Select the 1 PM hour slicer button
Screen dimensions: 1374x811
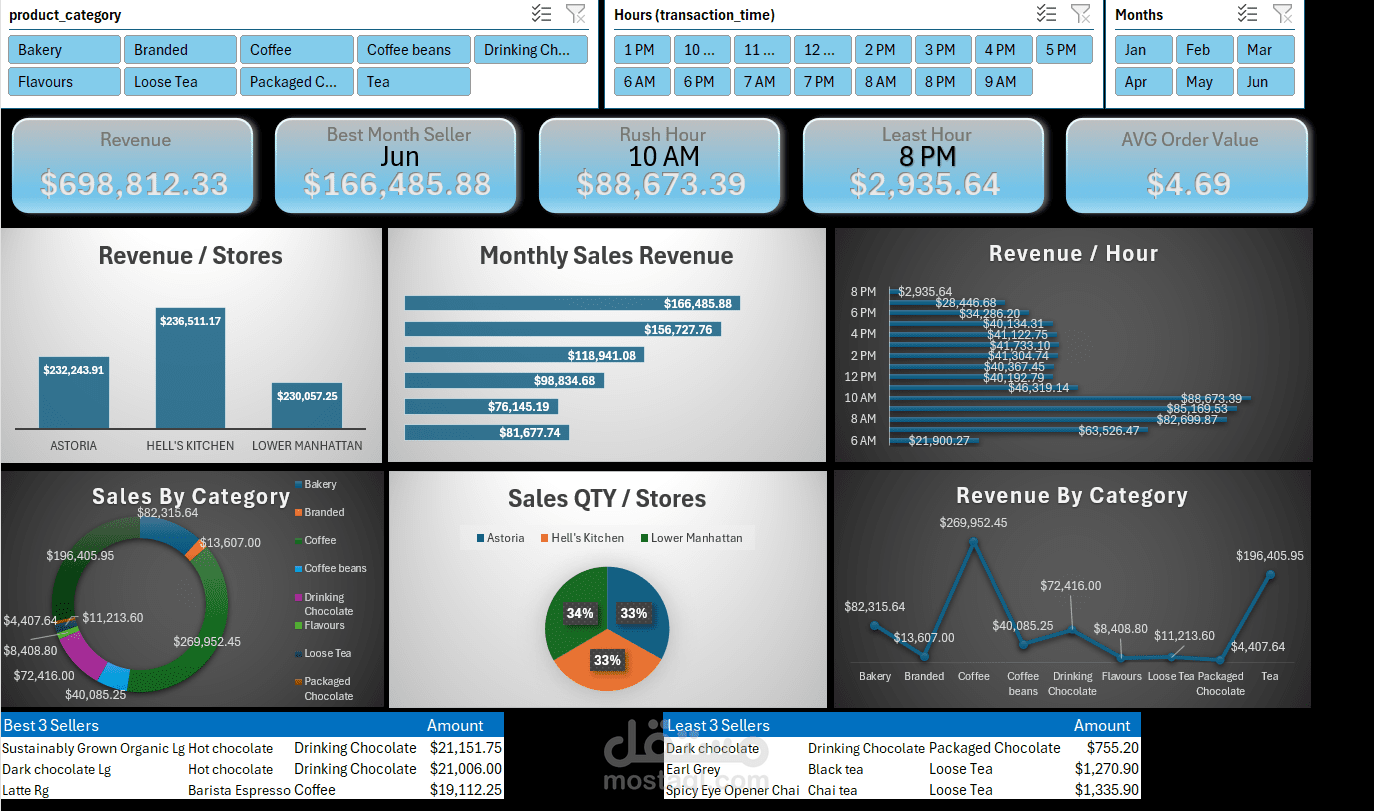[642, 50]
